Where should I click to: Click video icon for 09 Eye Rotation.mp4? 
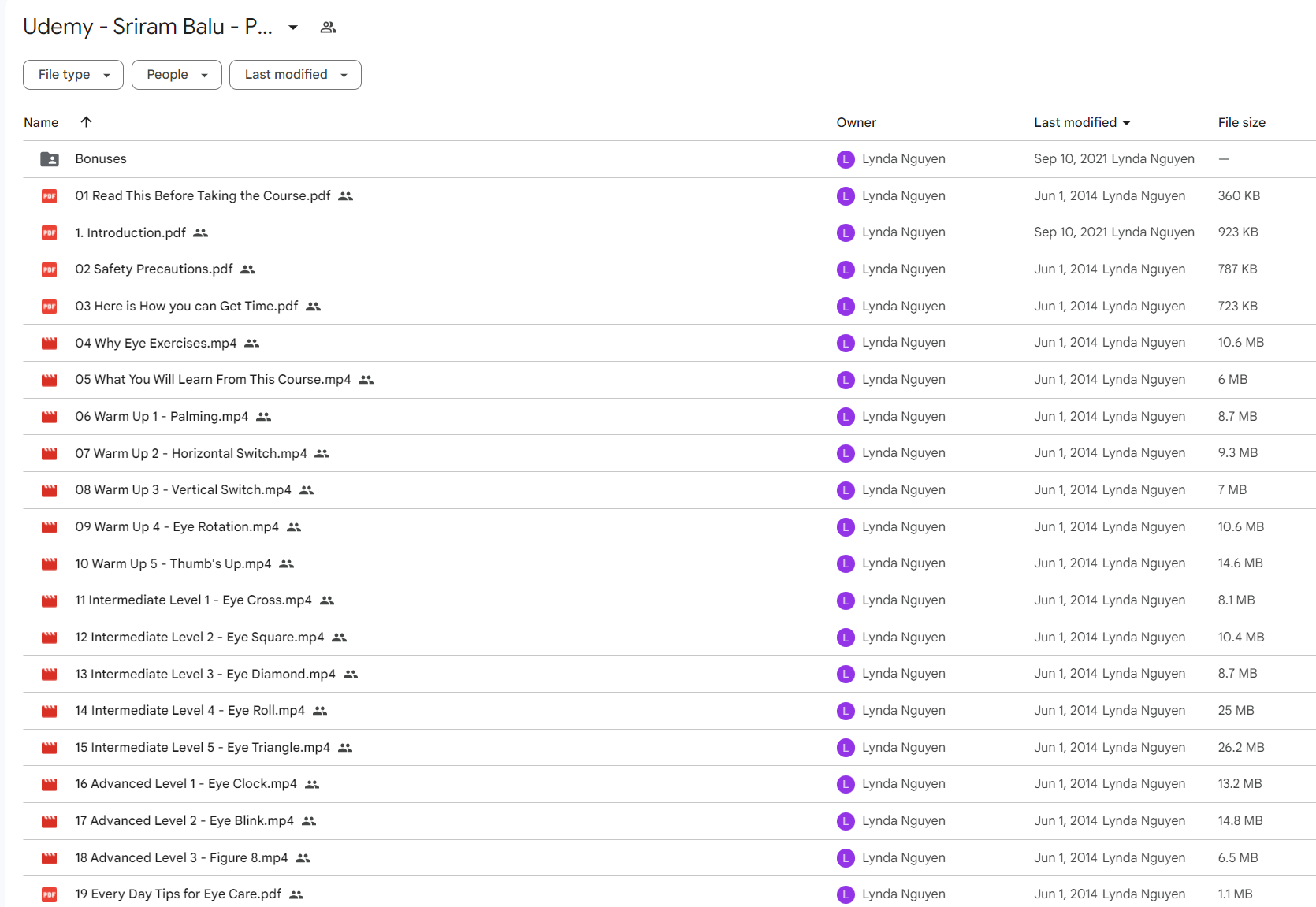tap(50, 527)
